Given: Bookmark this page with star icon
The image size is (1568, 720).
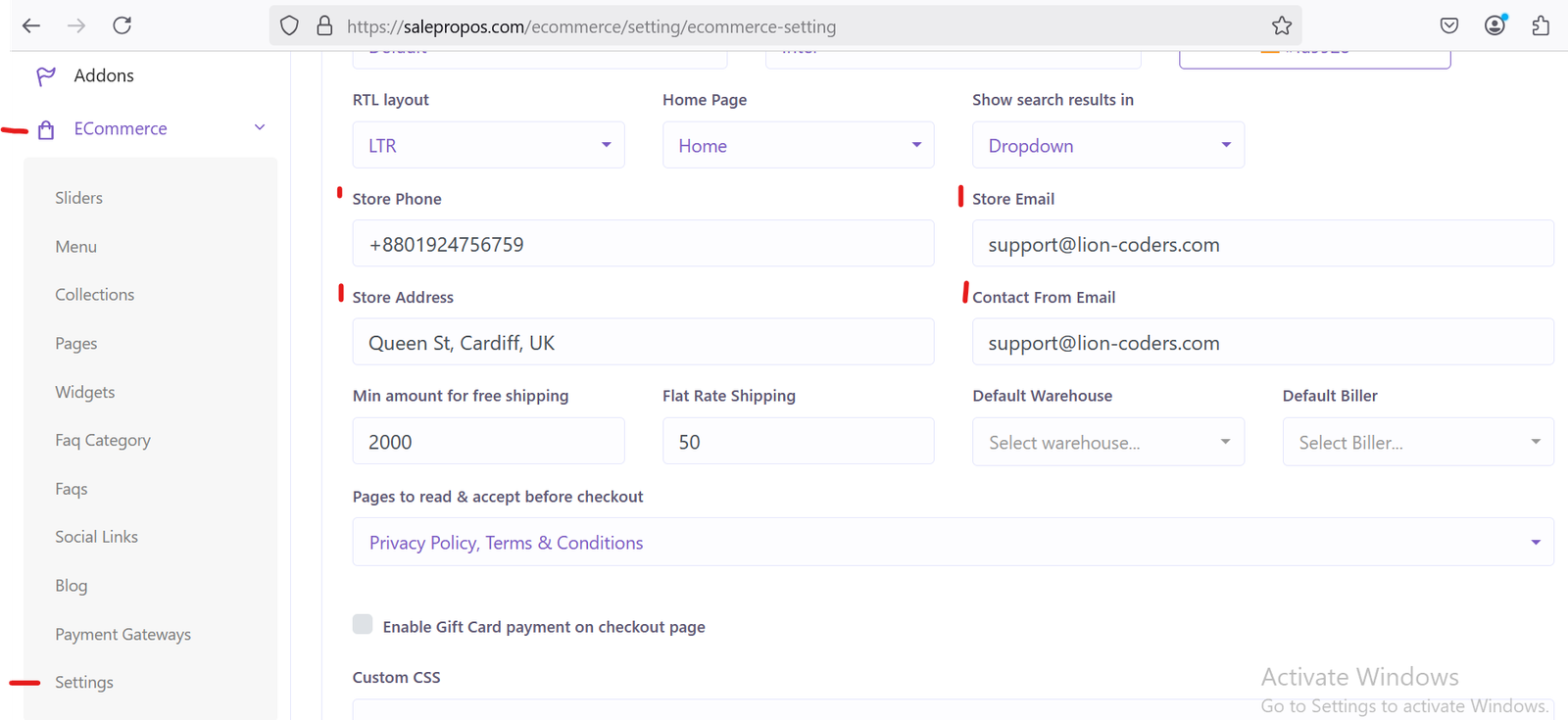Looking at the screenshot, I should tap(1281, 26).
